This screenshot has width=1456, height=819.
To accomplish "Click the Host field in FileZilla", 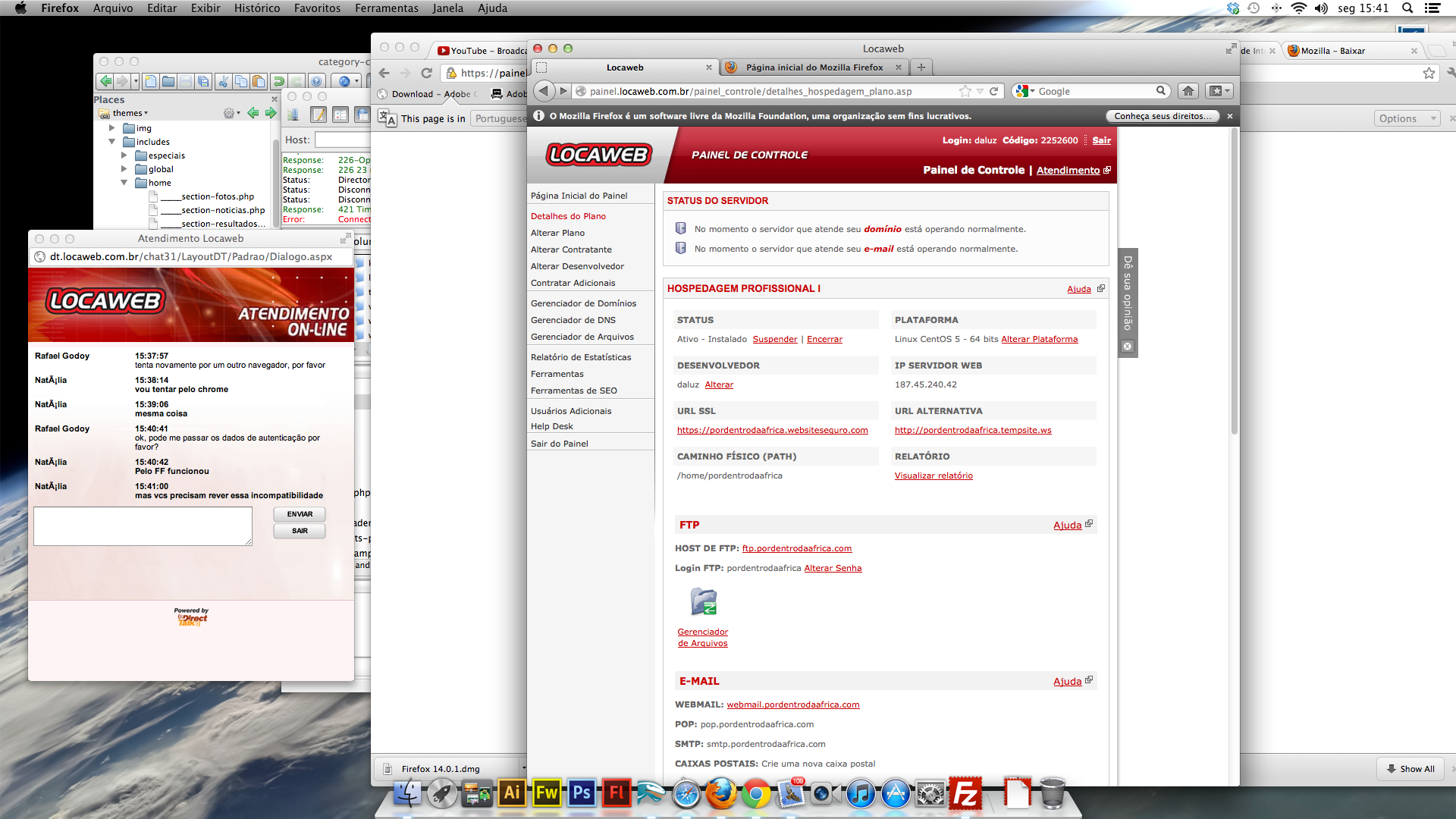I will 343,140.
